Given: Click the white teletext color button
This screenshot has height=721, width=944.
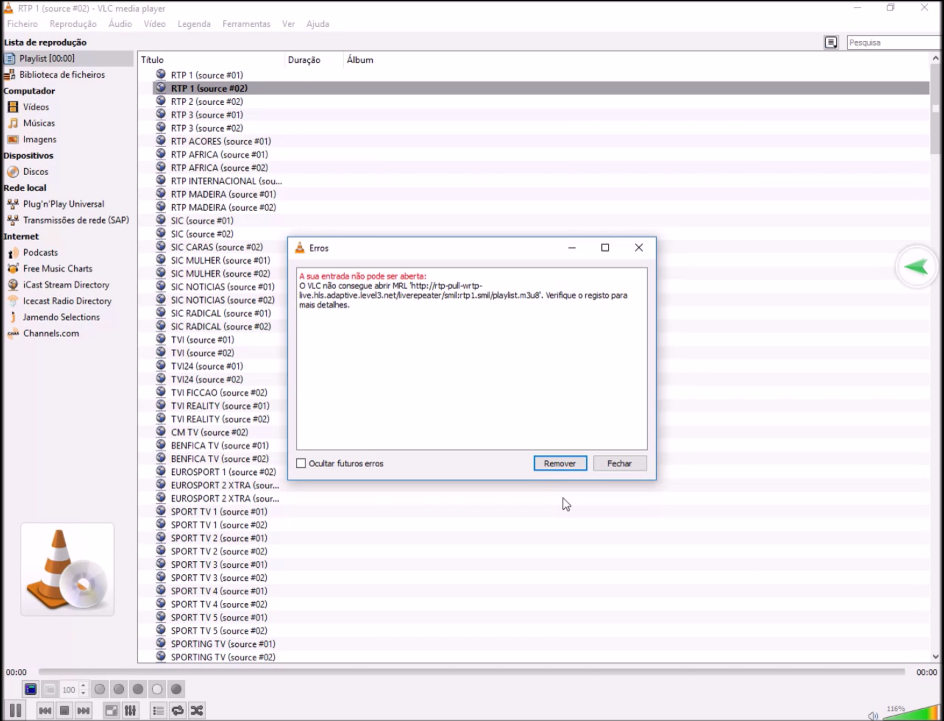Looking at the screenshot, I should coord(157,689).
